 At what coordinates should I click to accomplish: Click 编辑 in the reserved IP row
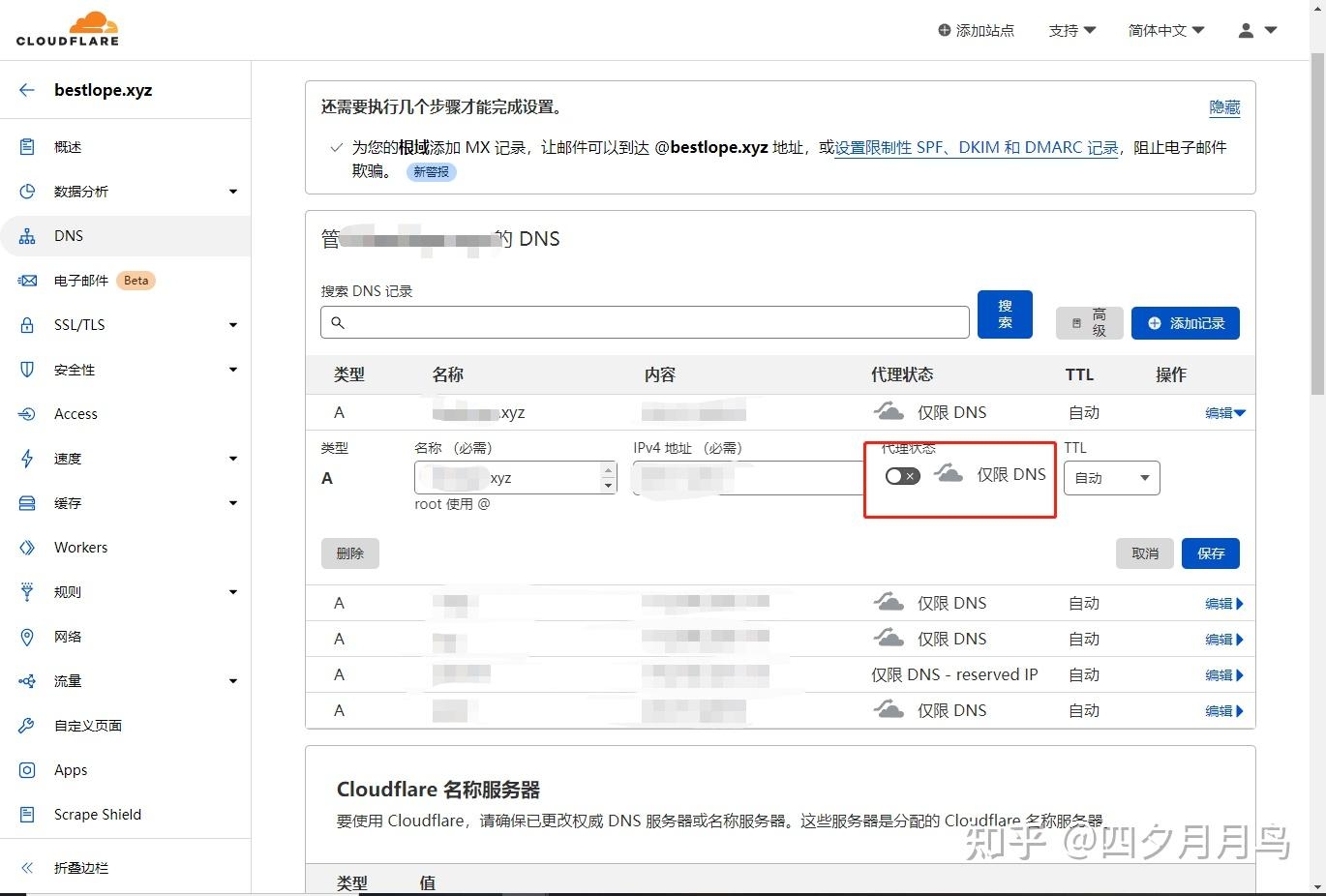pos(1224,675)
